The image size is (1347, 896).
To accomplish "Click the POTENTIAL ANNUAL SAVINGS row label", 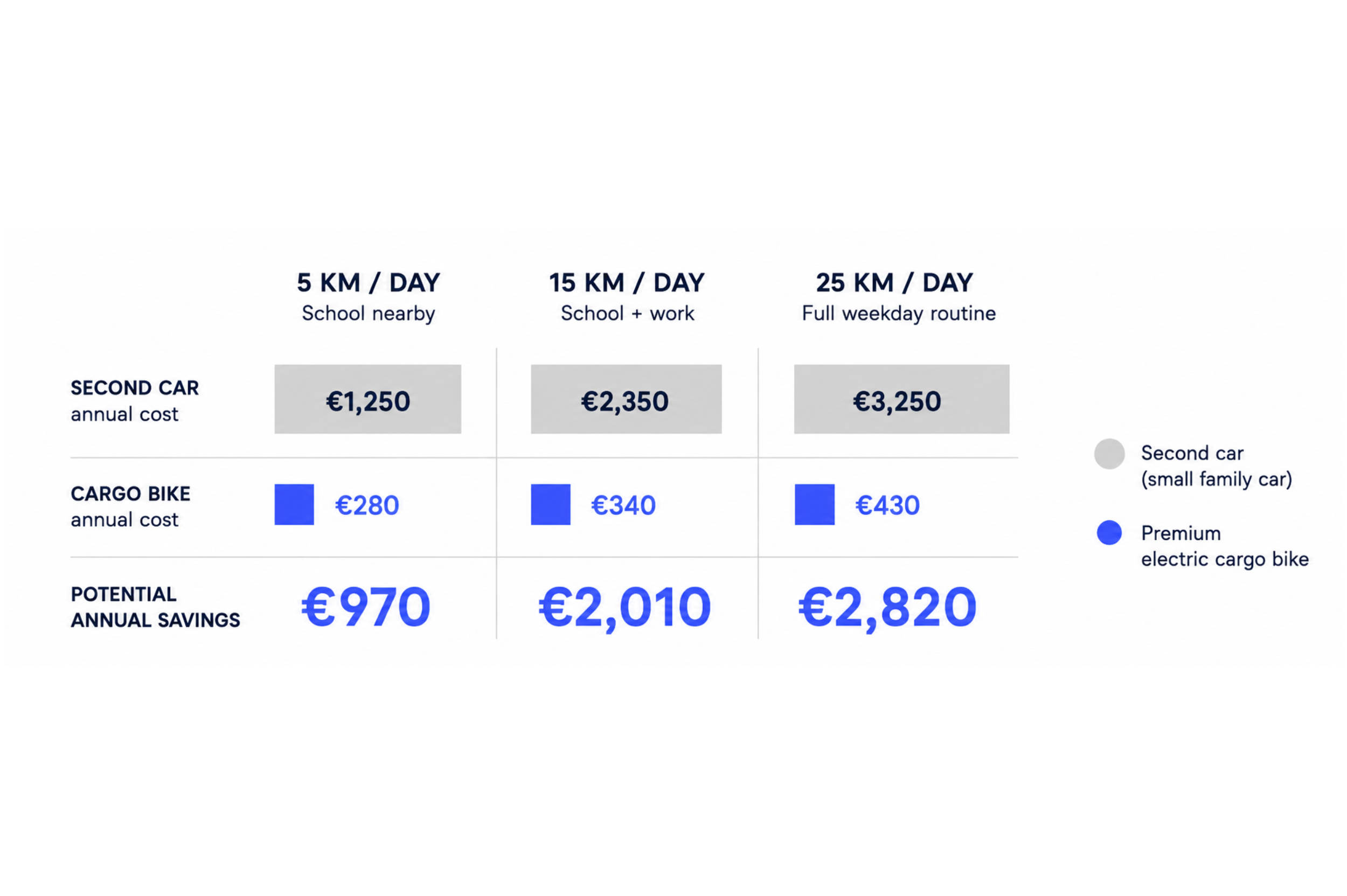I will [155, 607].
